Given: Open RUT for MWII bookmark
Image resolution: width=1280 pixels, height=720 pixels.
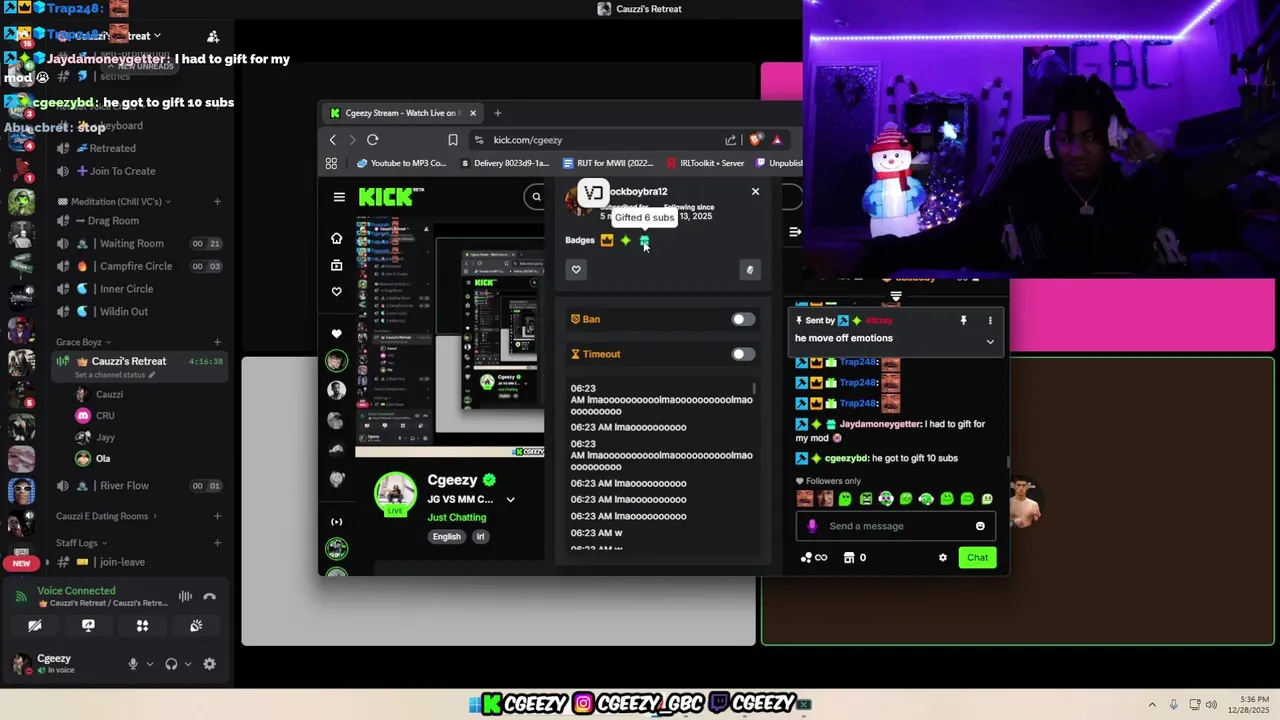Looking at the screenshot, I should click(x=608, y=163).
